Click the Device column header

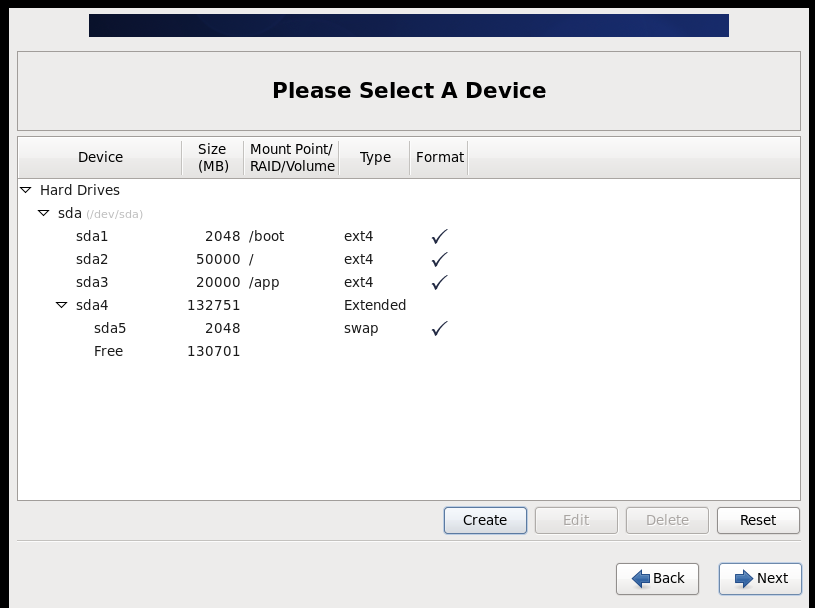[100, 157]
